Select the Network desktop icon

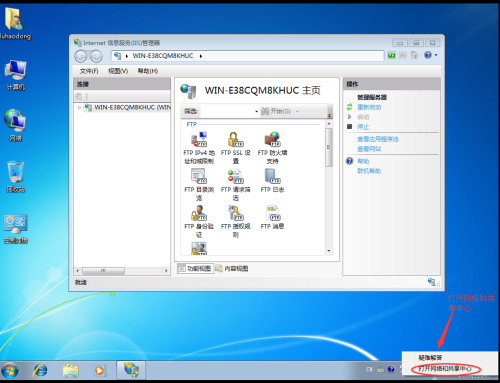click(15, 125)
